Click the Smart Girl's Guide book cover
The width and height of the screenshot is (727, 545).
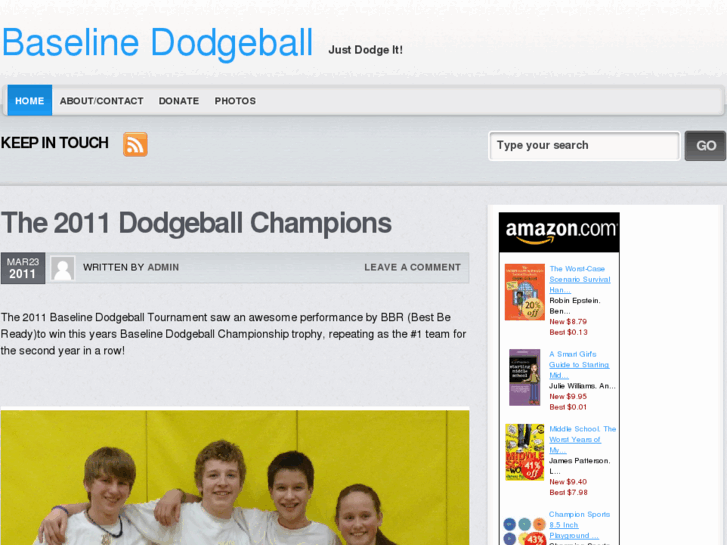[525, 377]
